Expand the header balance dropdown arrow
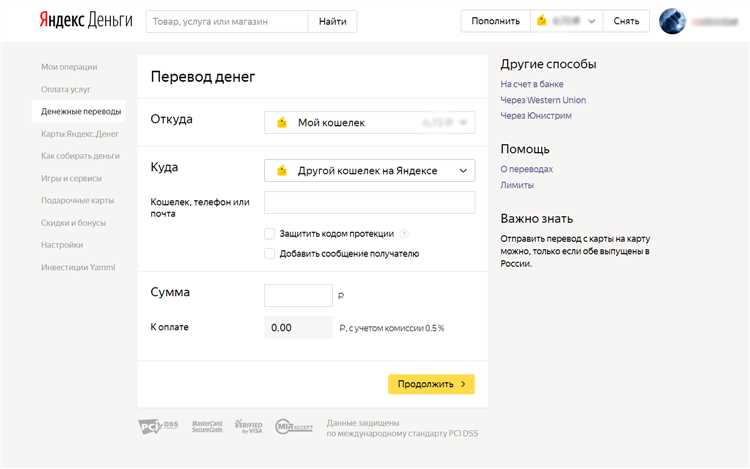The image size is (750, 469). tap(591, 21)
